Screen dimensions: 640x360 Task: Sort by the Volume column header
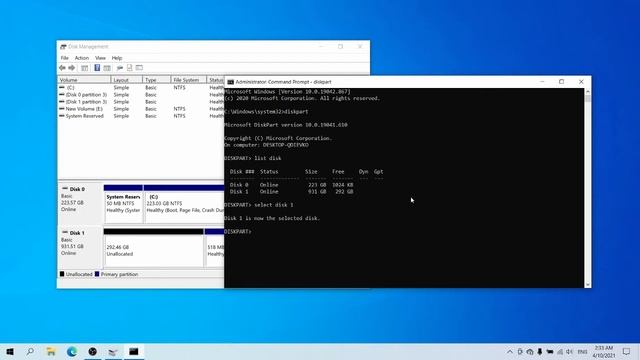point(84,80)
